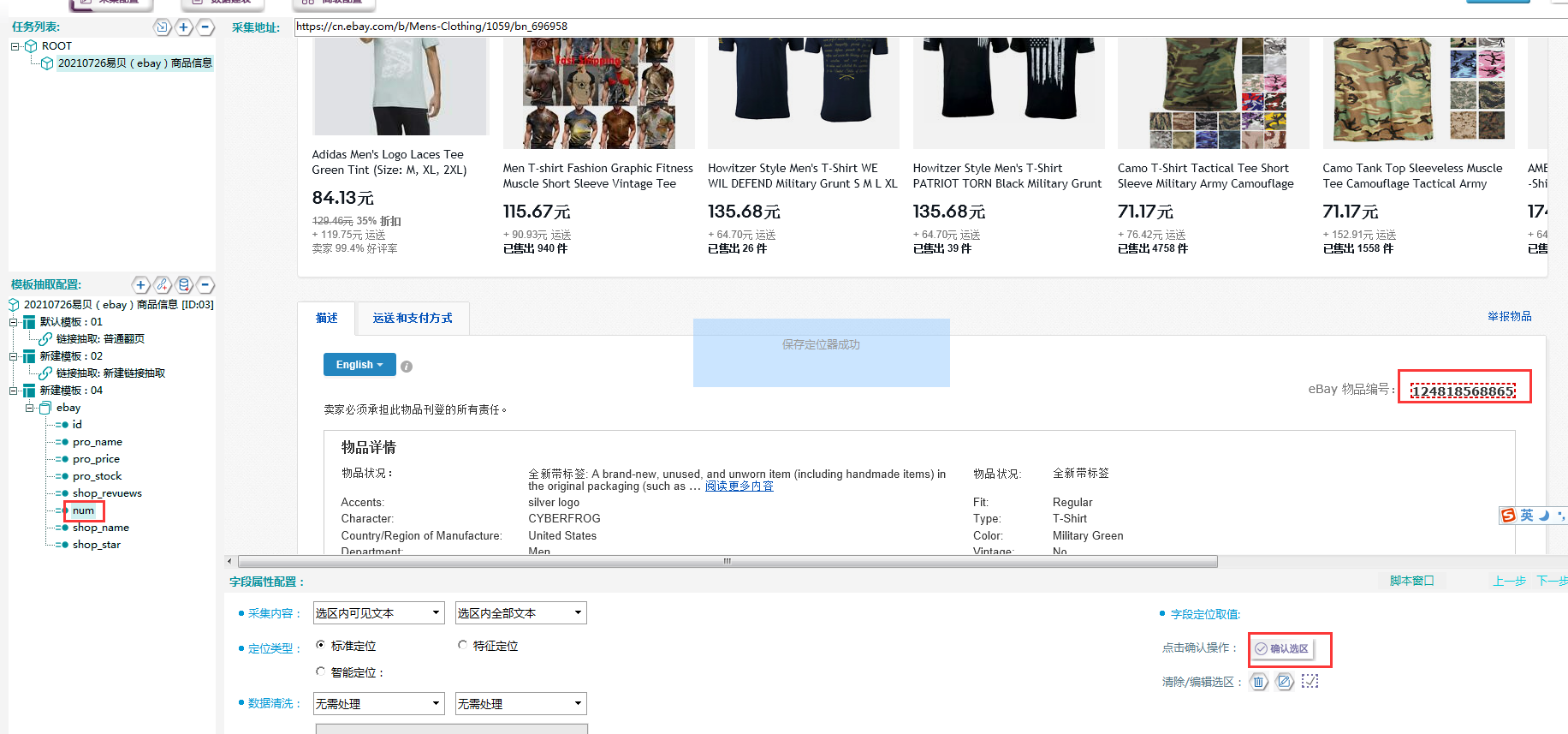The height and width of the screenshot is (734, 1568).
Task: Click the dashed-box checkmark selection icon
Action: point(1310,682)
